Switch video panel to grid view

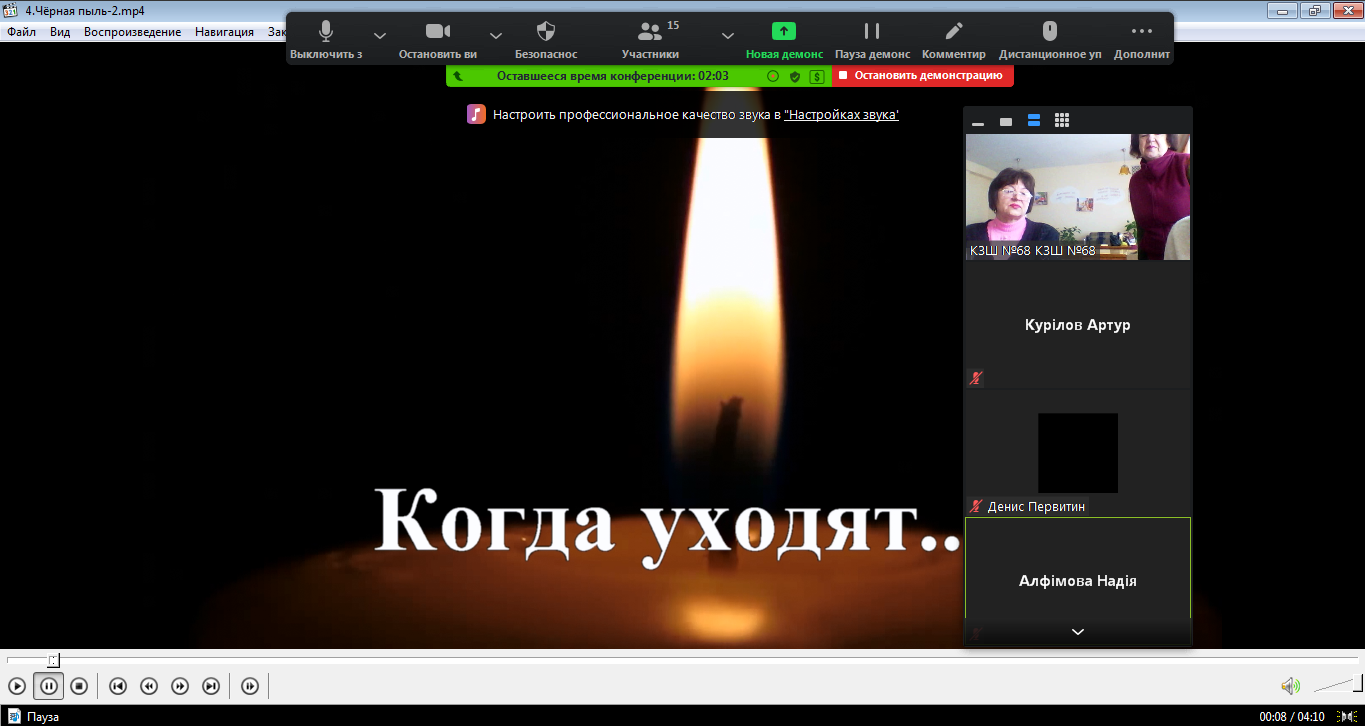(x=1062, y=121)
